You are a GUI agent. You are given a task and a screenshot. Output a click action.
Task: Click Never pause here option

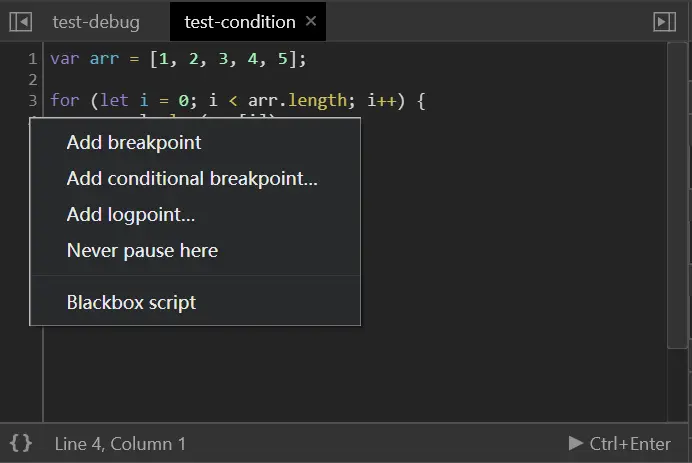(142, 251)
